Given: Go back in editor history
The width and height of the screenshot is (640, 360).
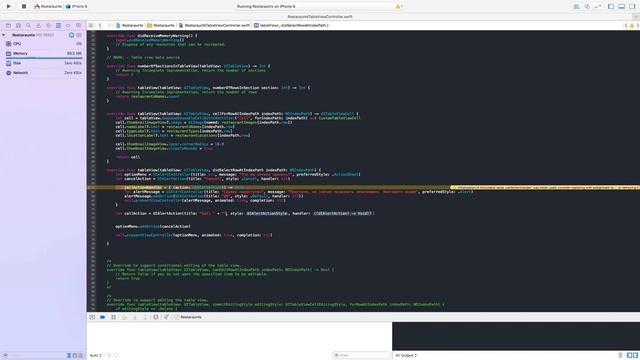Looking at the screenshot, I should [100, 25].
